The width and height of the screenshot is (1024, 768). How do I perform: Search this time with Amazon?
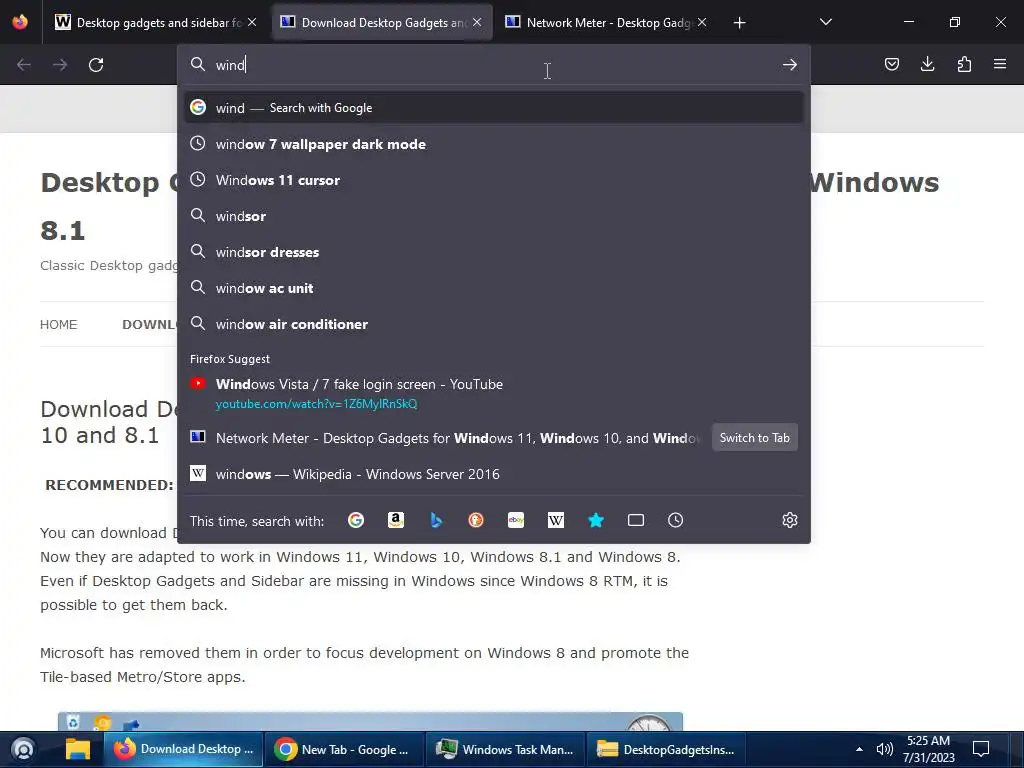396,520
